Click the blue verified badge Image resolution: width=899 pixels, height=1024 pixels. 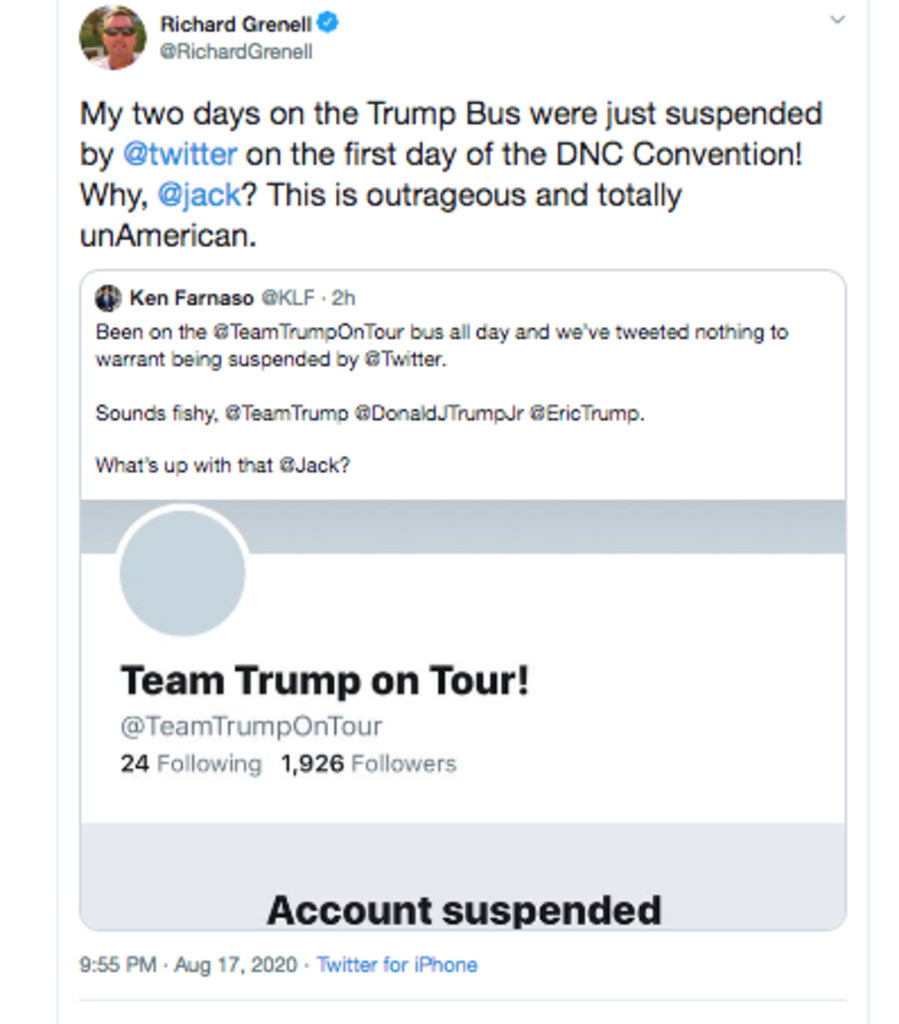pos(327,23)
